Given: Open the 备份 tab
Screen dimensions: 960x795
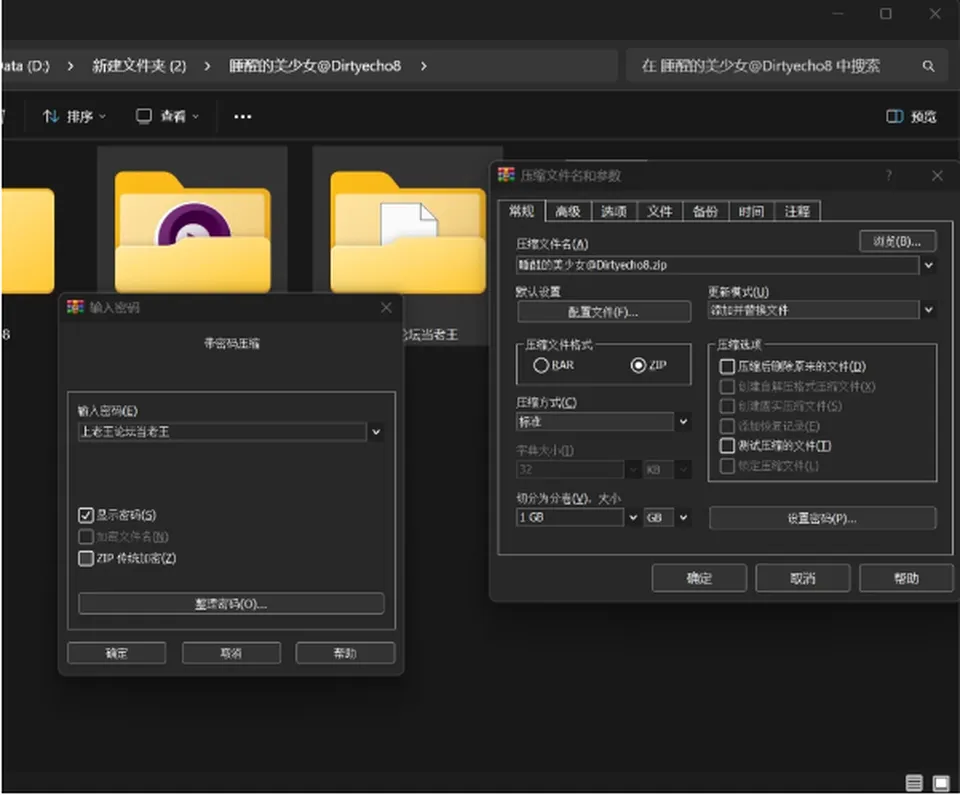Looking at the screenshot, I should coord(705,211).
